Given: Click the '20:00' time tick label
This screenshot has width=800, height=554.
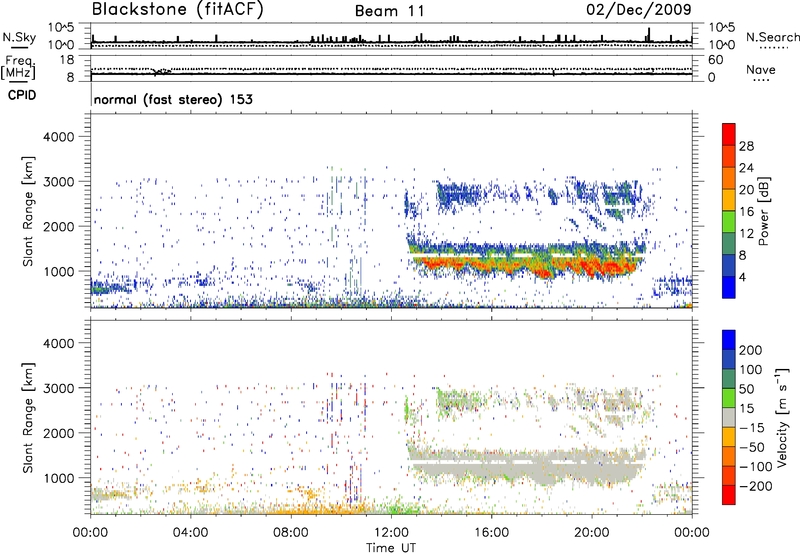Looking at the screenshot, I should coord(591,533).
